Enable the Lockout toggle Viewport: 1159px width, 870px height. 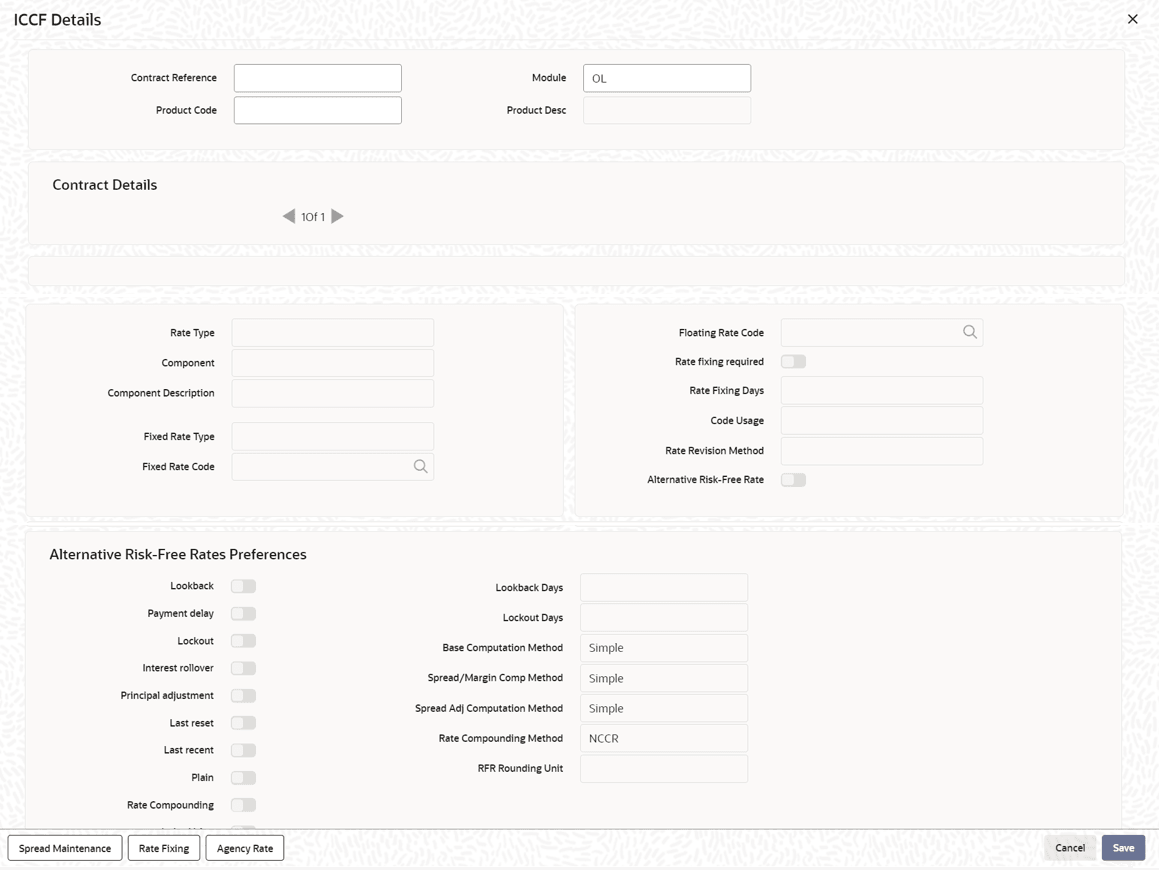click(243, 641)
